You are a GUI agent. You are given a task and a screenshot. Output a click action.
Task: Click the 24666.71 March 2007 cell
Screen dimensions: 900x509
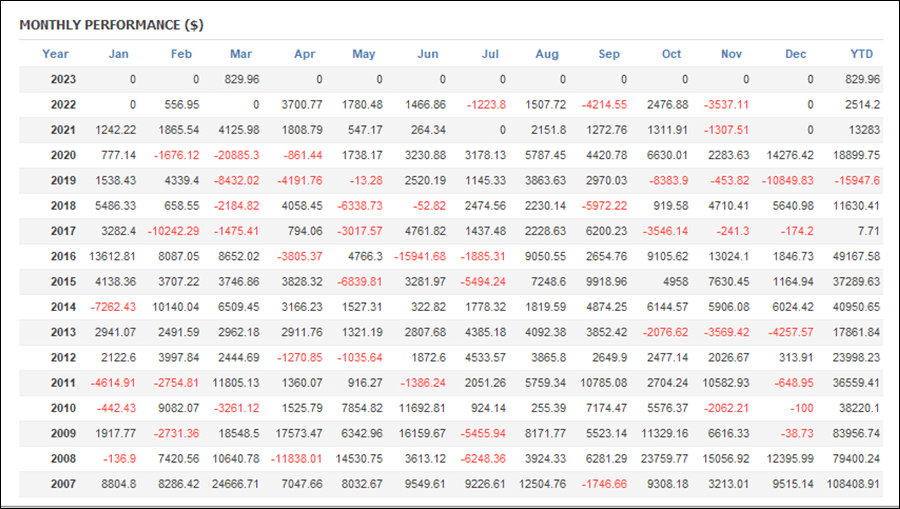[235, 484]
